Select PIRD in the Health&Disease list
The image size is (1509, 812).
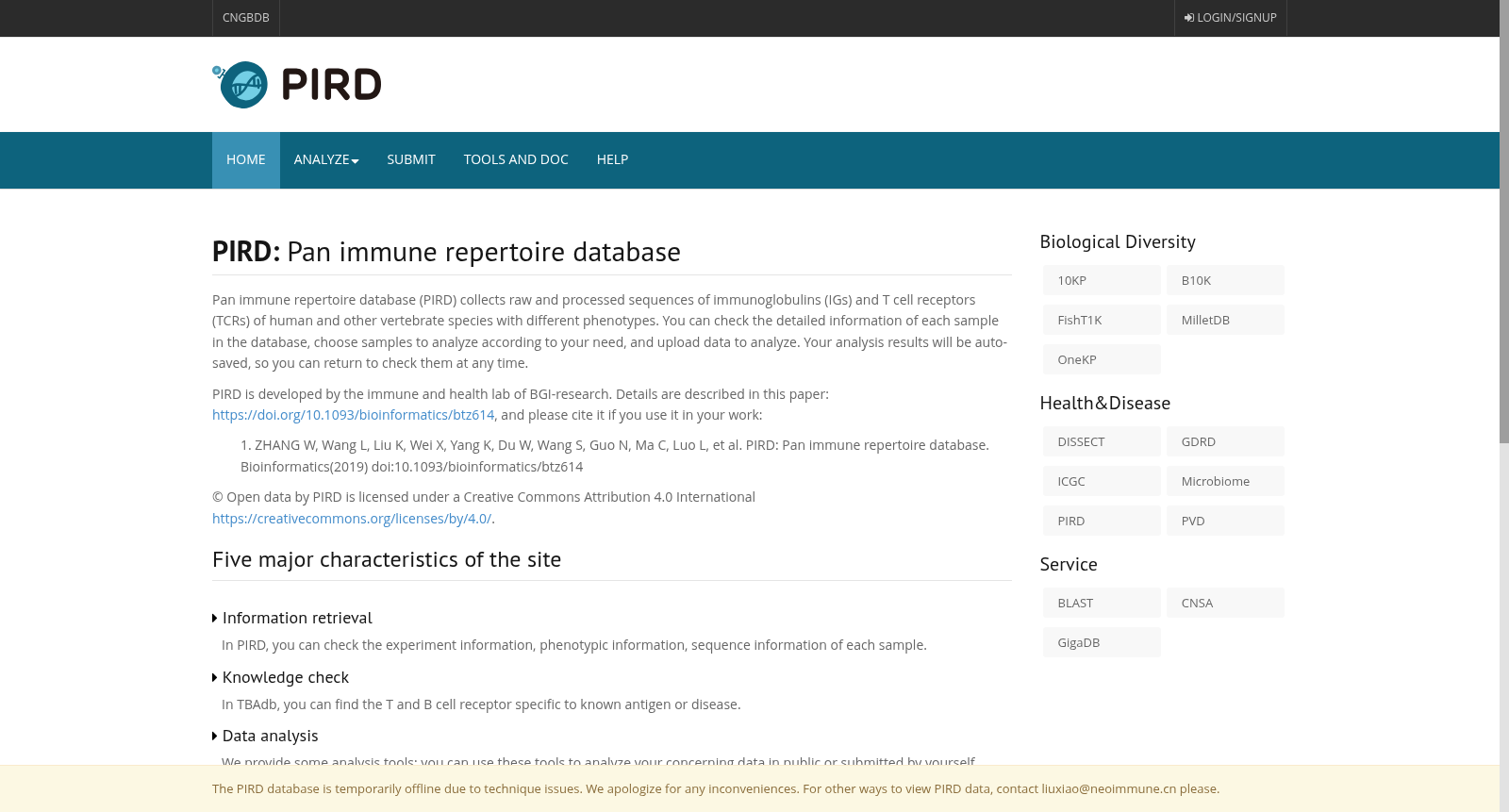click(1102, 521)
